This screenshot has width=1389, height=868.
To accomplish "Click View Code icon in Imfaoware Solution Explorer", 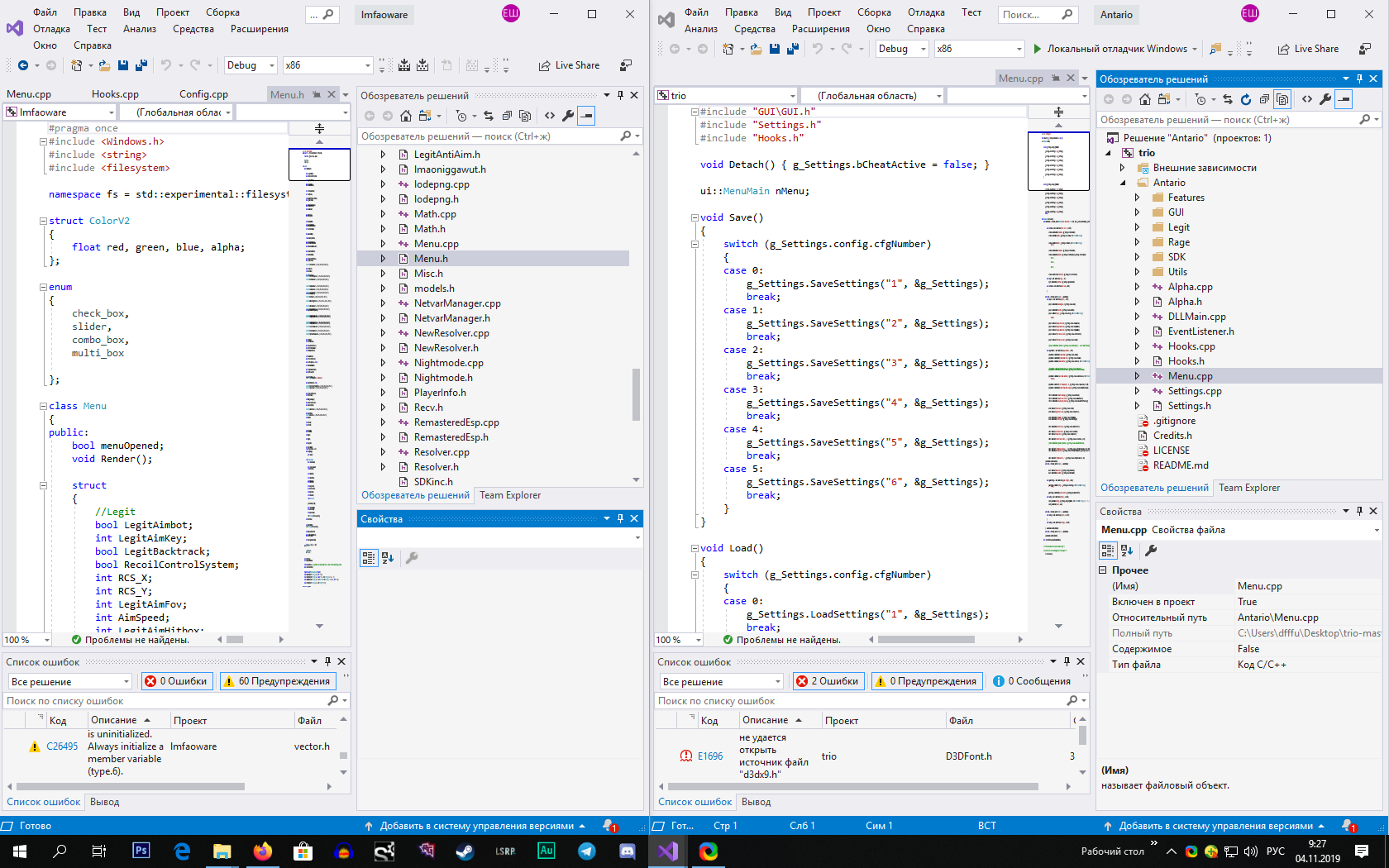I will click(x=550, y=116).
